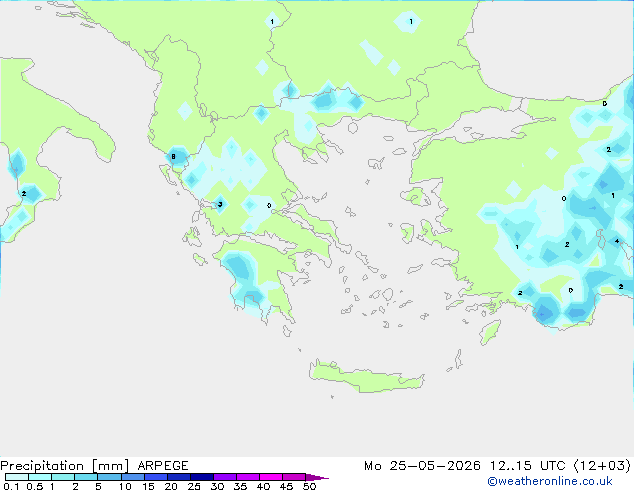The image size is (634, 490).
Task: Select the dark blue swatch between 25 and 30
Action: point(202,477)
